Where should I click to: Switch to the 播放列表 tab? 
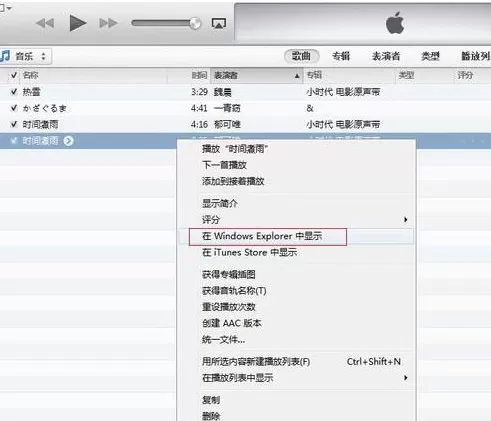(476, 56)
